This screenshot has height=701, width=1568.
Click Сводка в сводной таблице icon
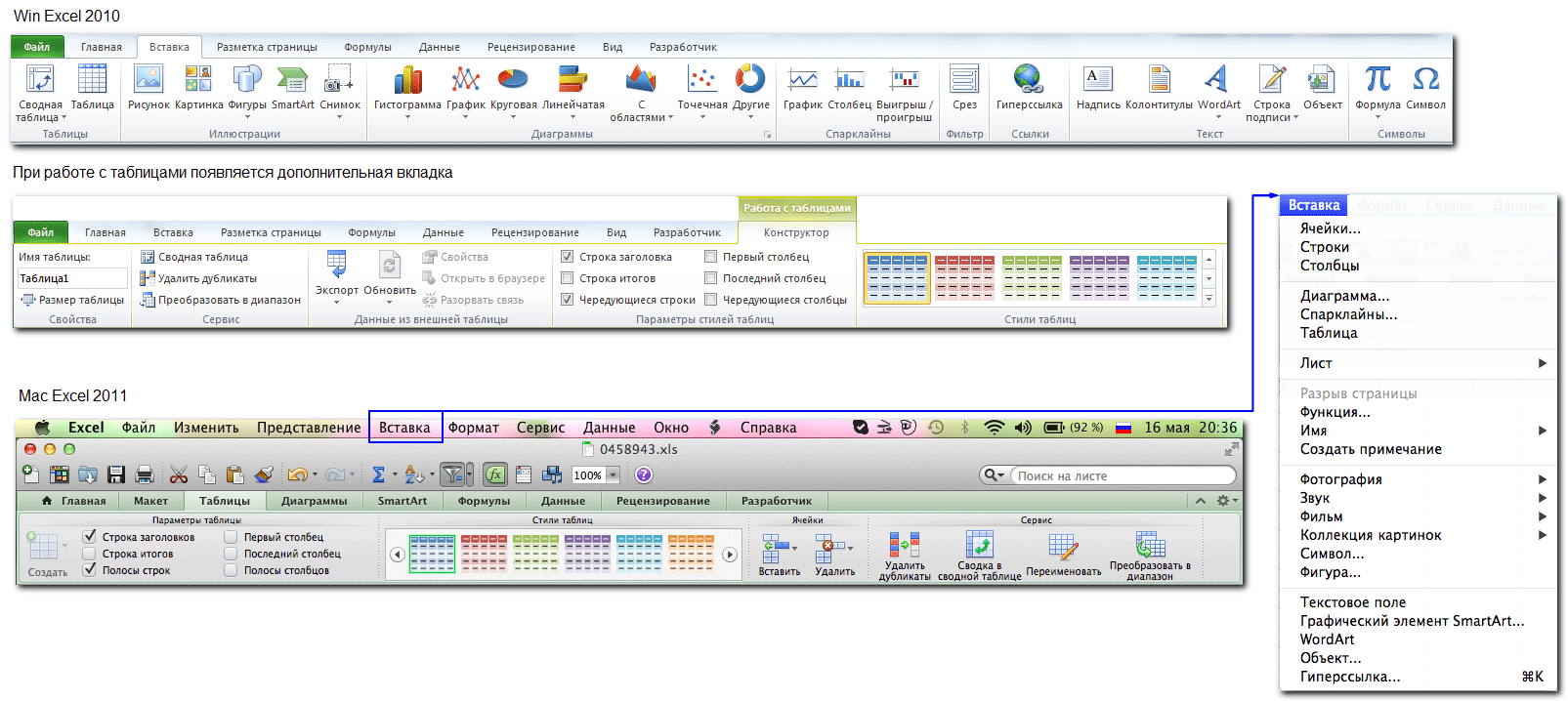(979, 544)
